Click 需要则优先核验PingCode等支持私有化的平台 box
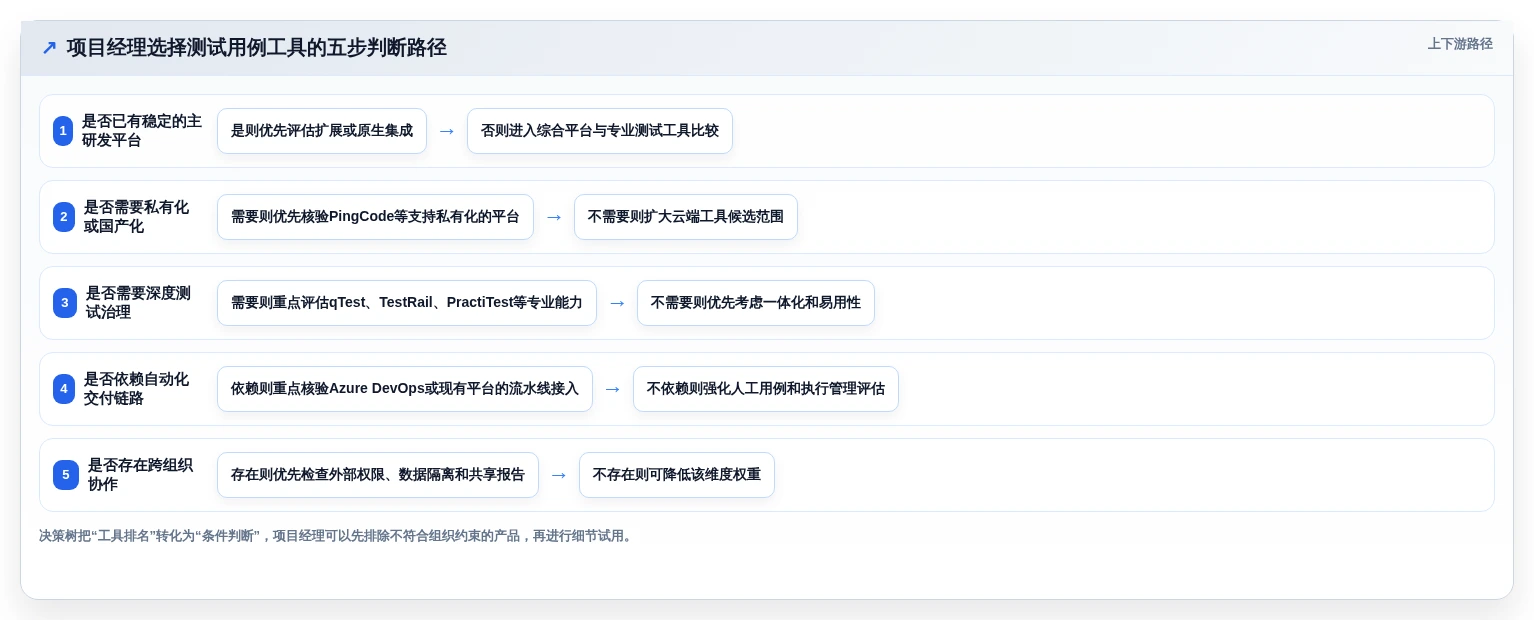 click(x=375, y=217)
